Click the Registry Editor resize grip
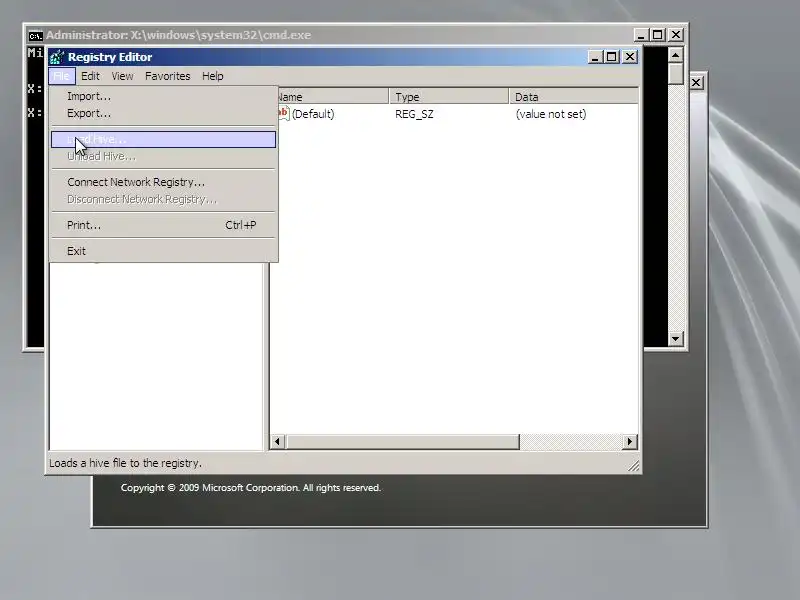This screenshot has width=800, height=600. [x=633, y=465]
